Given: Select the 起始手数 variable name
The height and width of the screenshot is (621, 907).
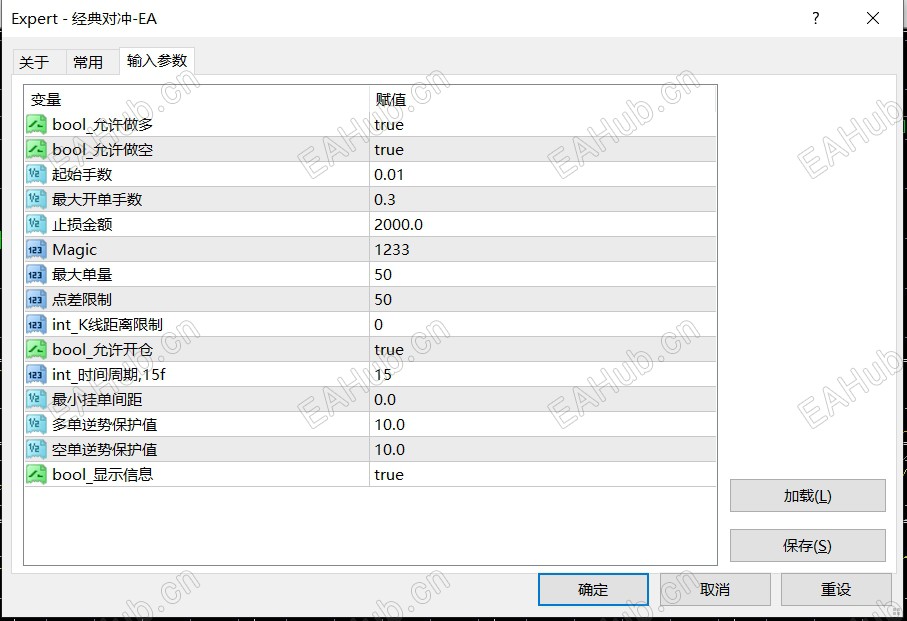Looking at the screenshot, I should click(82, 174).
